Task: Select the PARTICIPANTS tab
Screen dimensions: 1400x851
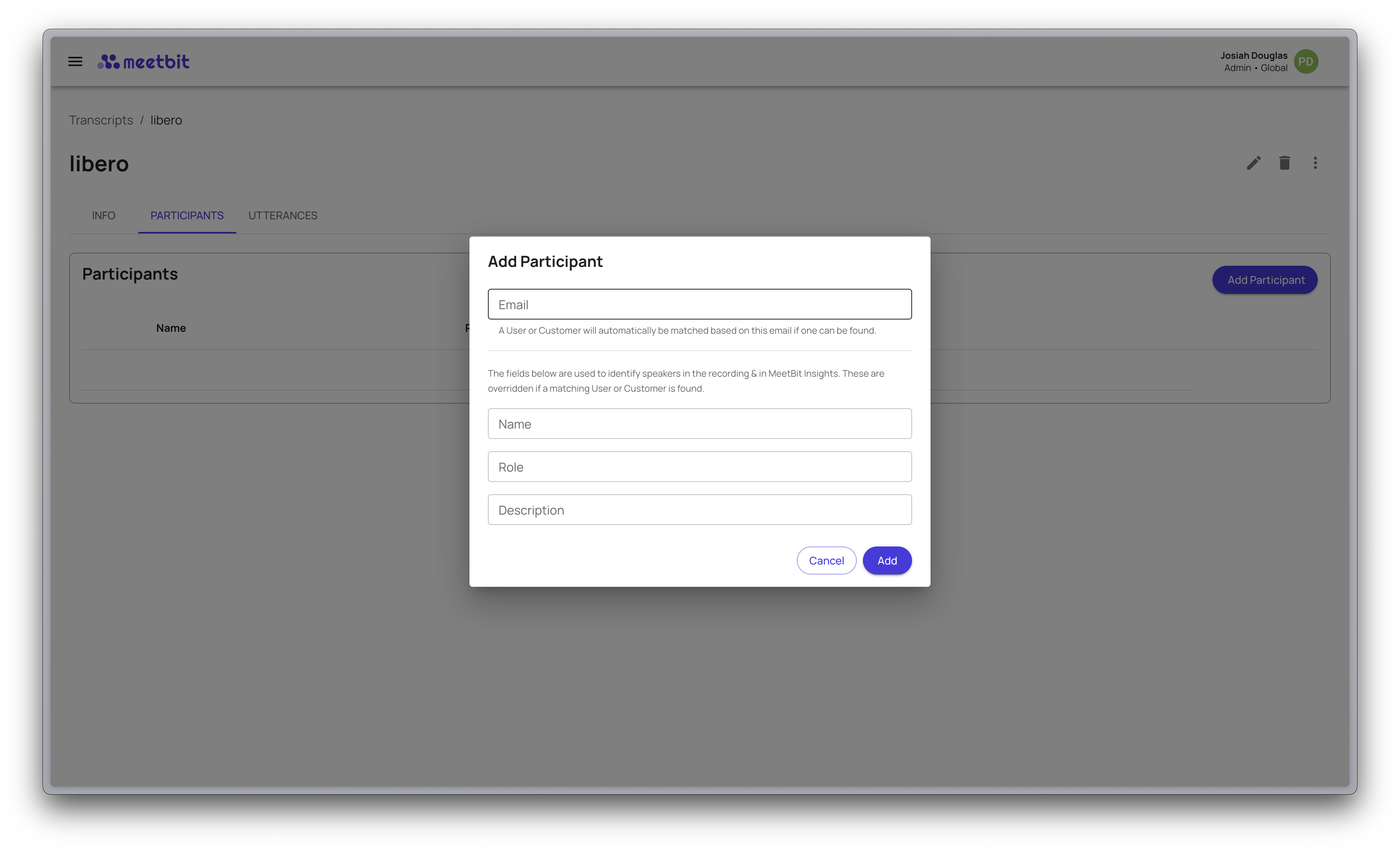Action: click(x=187, y=215)
